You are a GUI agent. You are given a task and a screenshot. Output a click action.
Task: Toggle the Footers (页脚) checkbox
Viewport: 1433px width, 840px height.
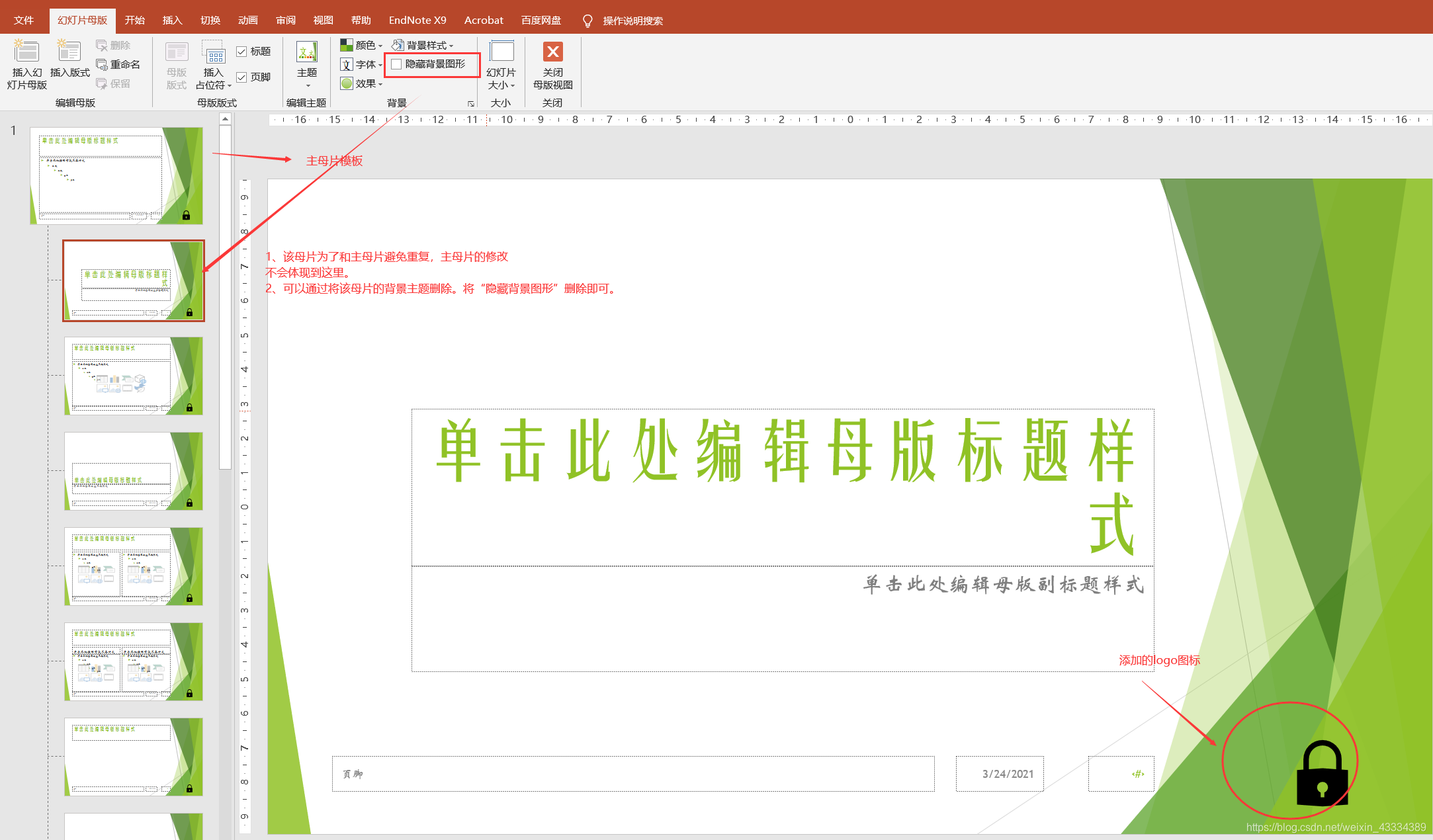pyautogui.click(x=241, y=77)
